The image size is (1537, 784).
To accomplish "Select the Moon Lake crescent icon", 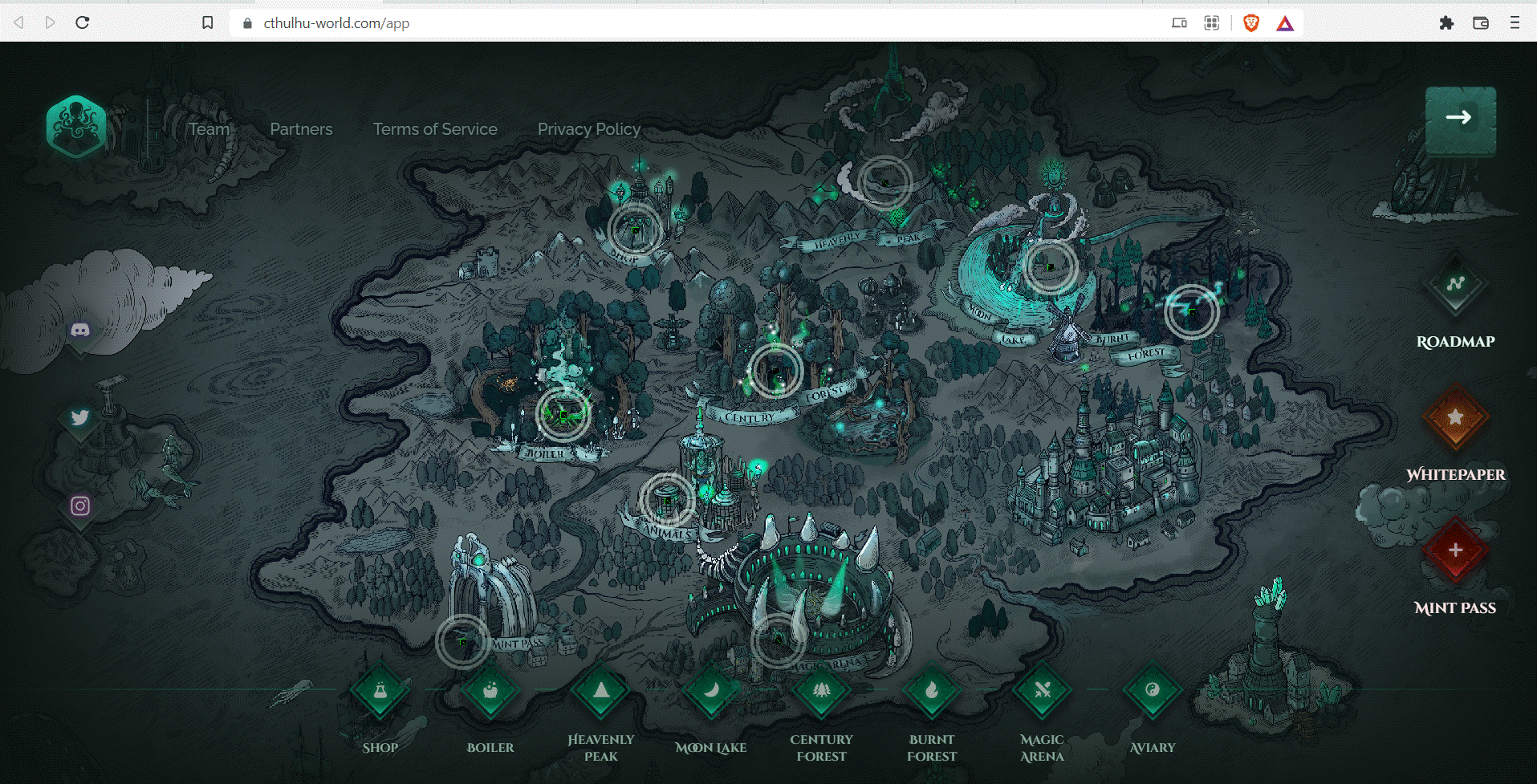I will (711, 691).
